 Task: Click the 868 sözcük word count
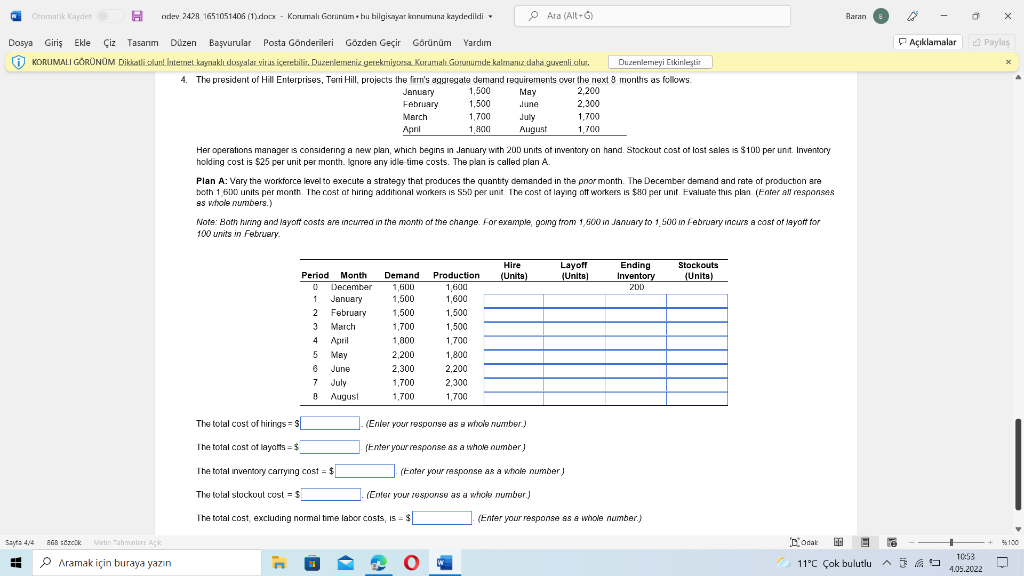63,542
